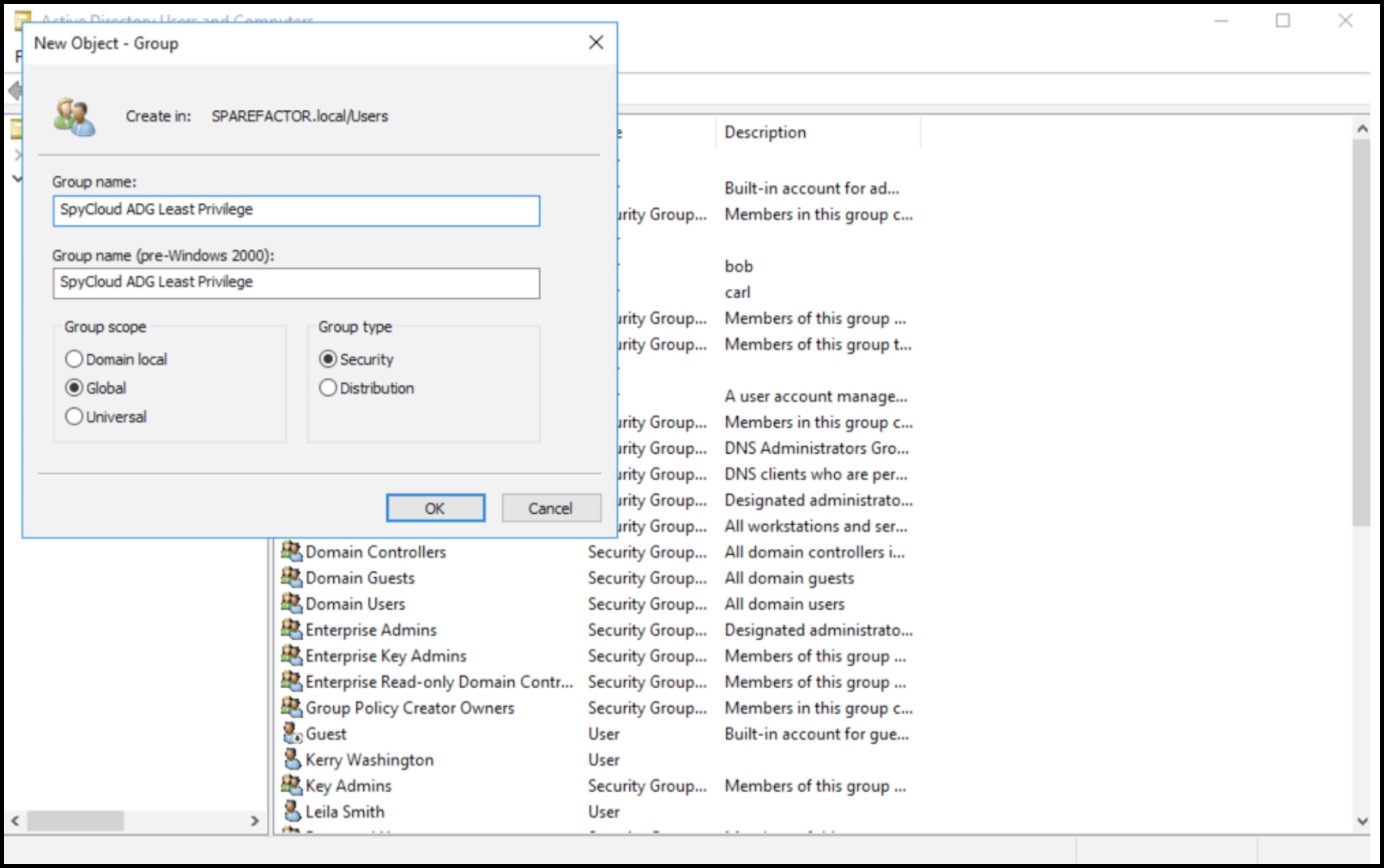Click 'A user account manage...' description
This screenshot has width=1384, height=868.
tap(816, 396)
